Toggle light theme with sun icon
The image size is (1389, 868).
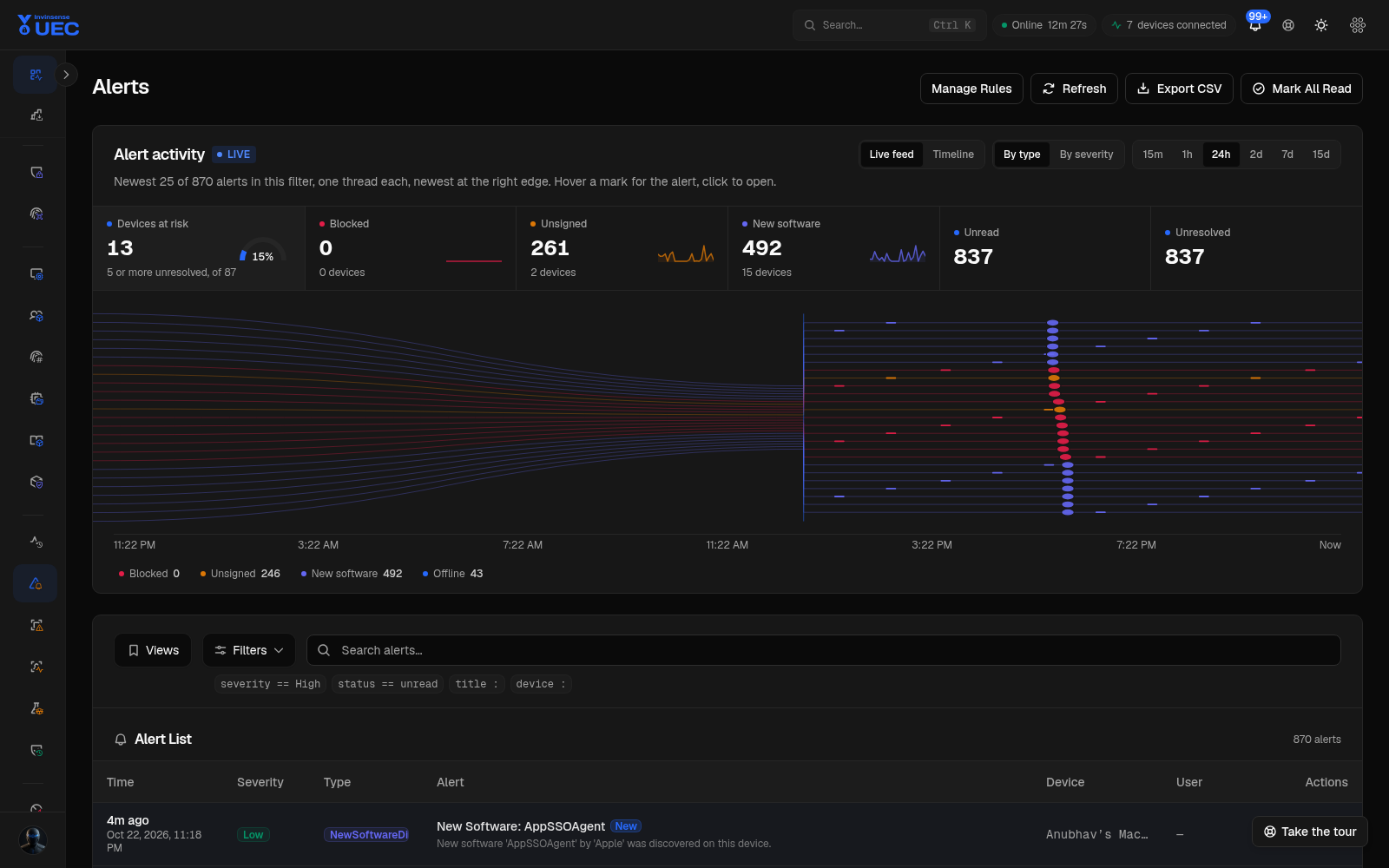[1321, 25]
